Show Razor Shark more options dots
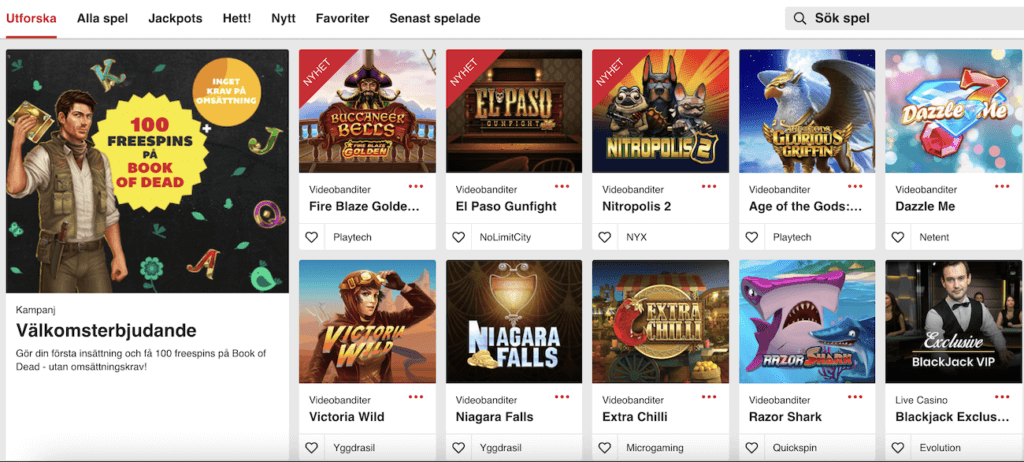The image size is (1024, 462). point(856,397)
